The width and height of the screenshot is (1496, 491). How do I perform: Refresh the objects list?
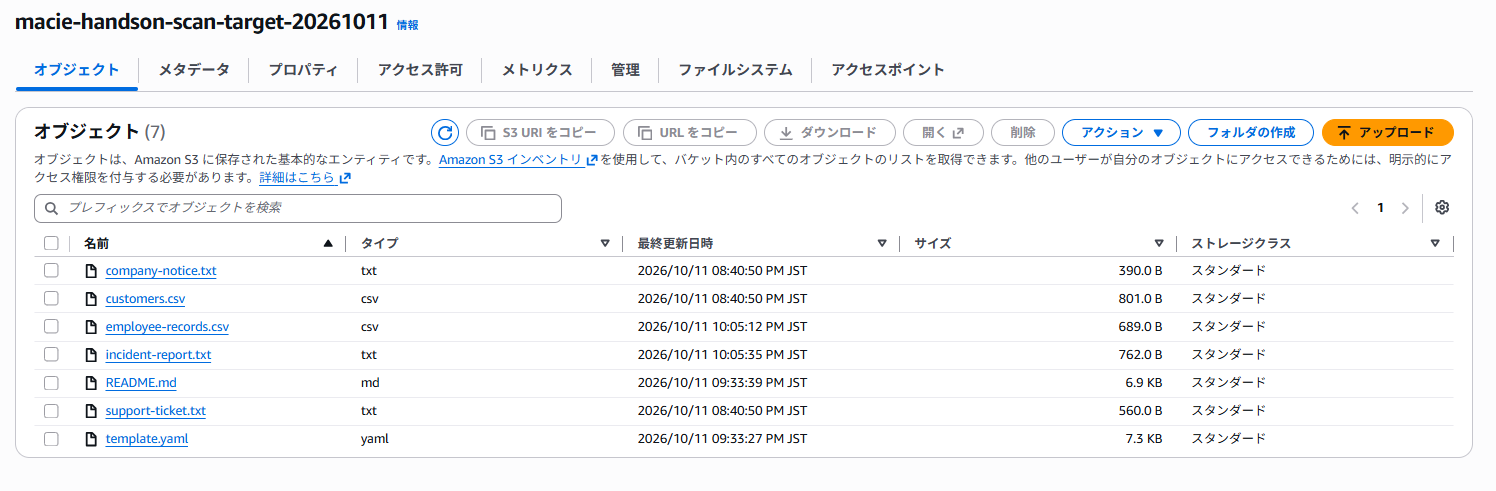pos(445,132)
